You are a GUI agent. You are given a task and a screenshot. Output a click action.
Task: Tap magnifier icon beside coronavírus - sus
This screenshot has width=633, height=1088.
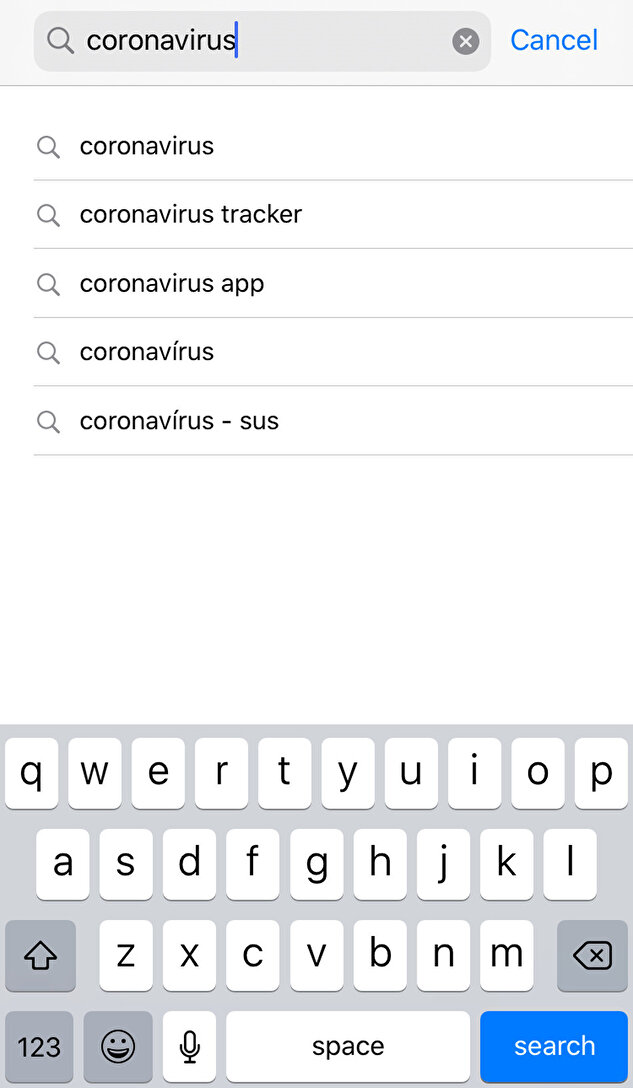(48, 422)
